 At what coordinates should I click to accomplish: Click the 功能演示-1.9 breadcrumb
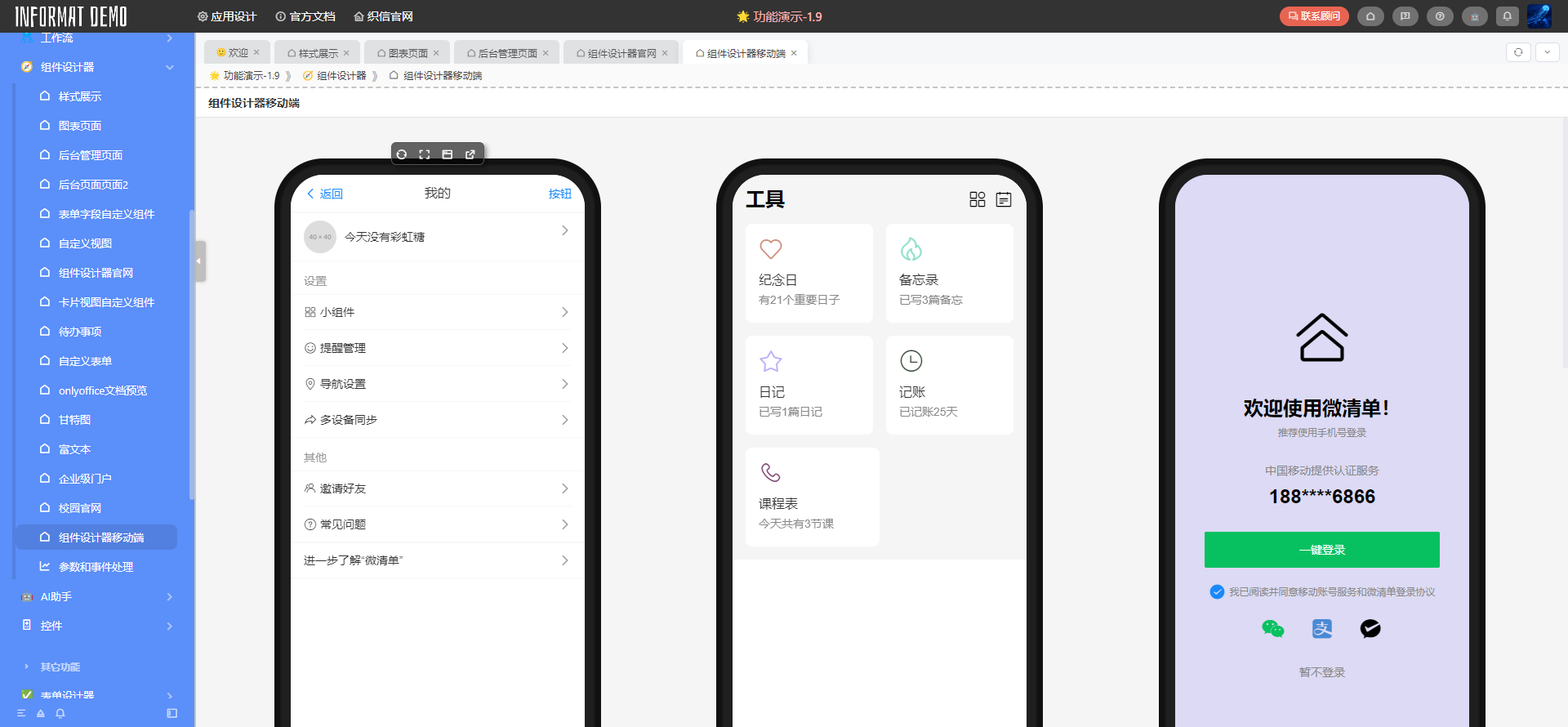tap(244, 75)
